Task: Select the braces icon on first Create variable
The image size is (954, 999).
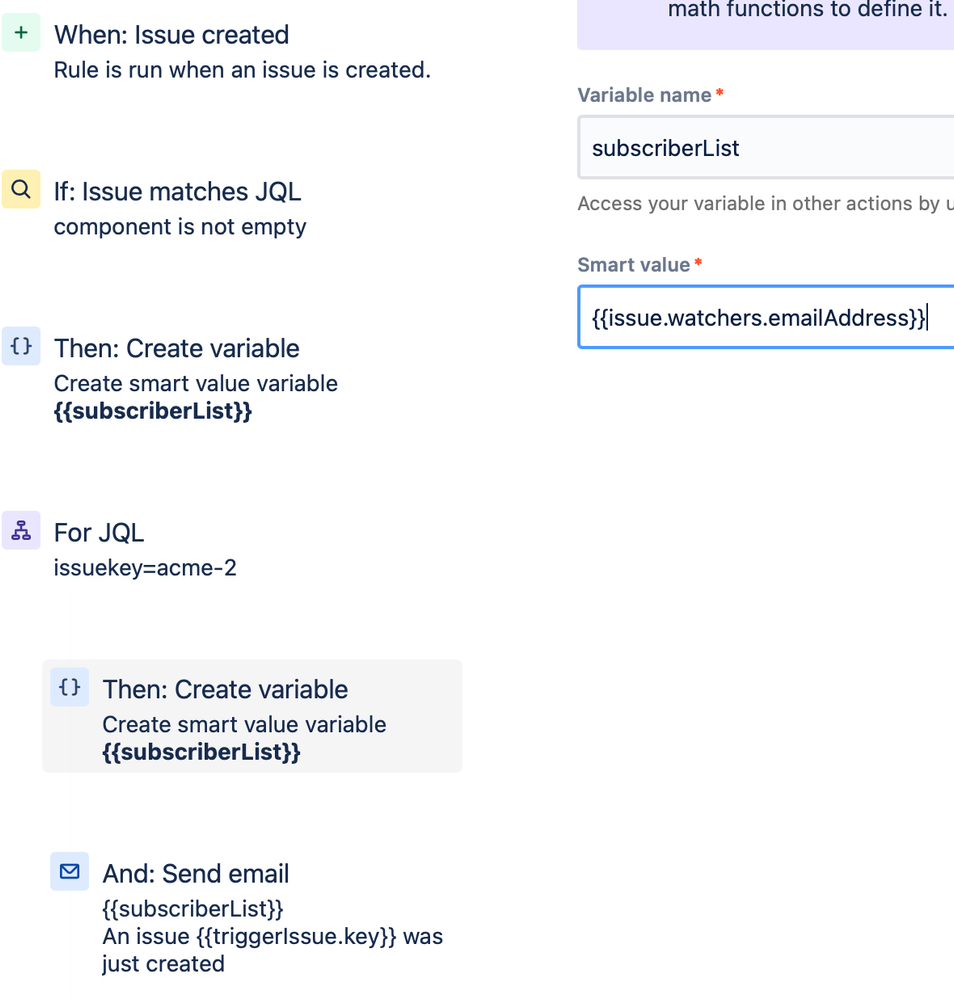Action: (21, 347)
